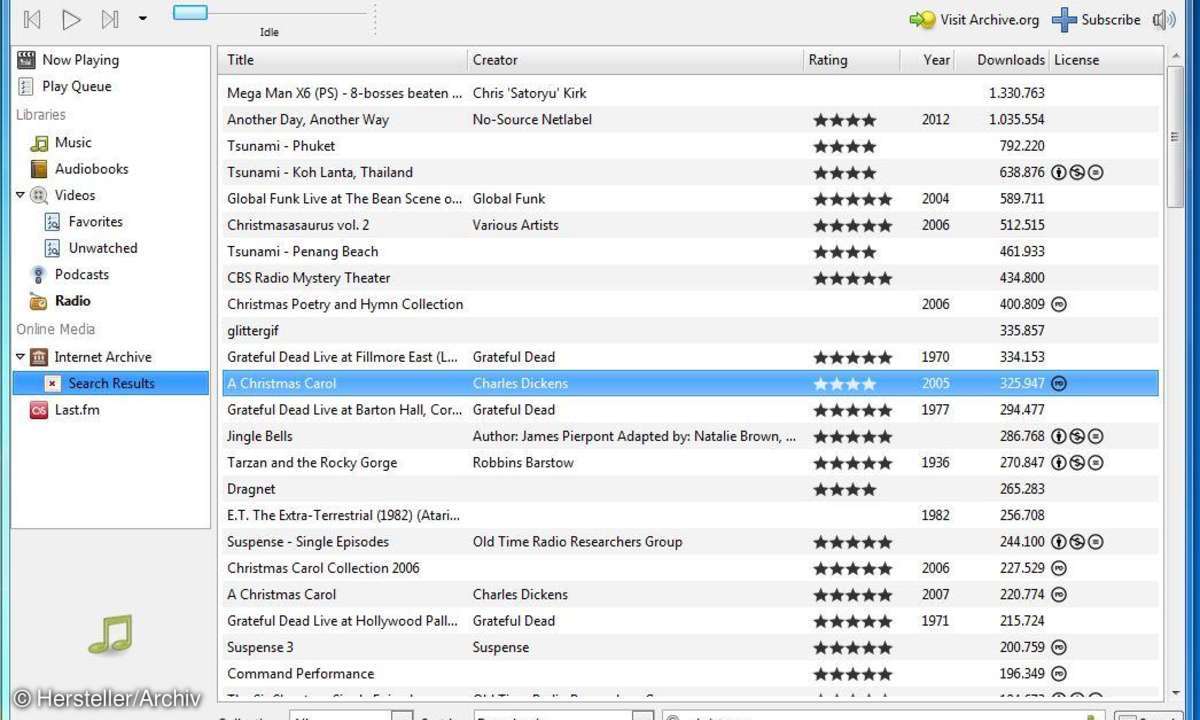This screenshot has width=1200, height=720.
Task: Click creator Robbins Barstow cell
Action: coord(523,462)
